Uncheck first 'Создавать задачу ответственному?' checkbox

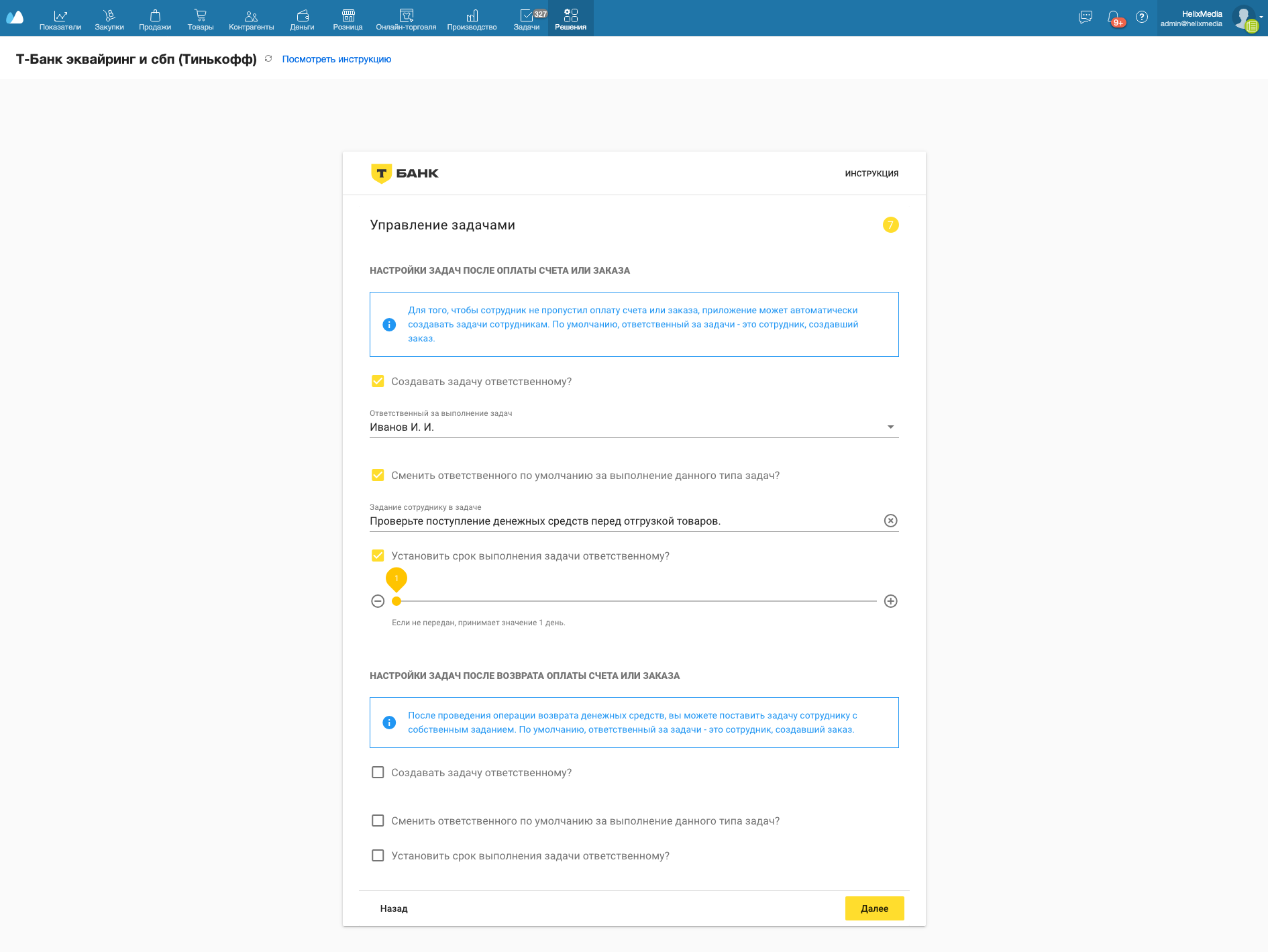[x=378, y=381]
